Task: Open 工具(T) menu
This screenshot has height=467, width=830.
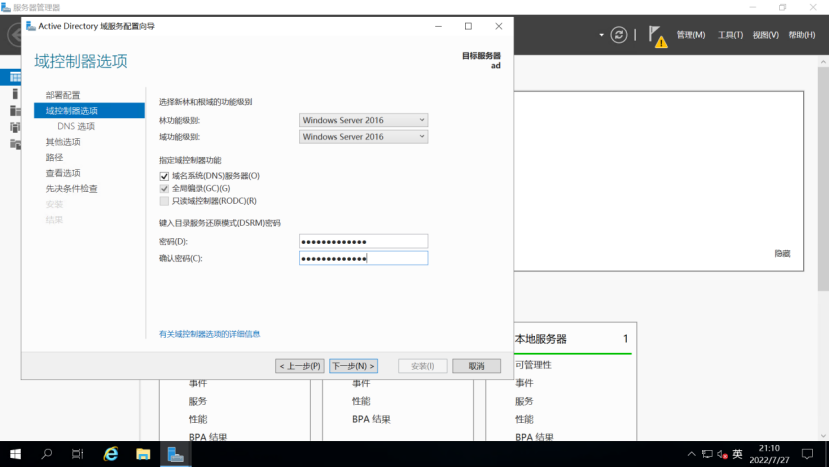Action: pyautogui.click(x=730, y=35)
